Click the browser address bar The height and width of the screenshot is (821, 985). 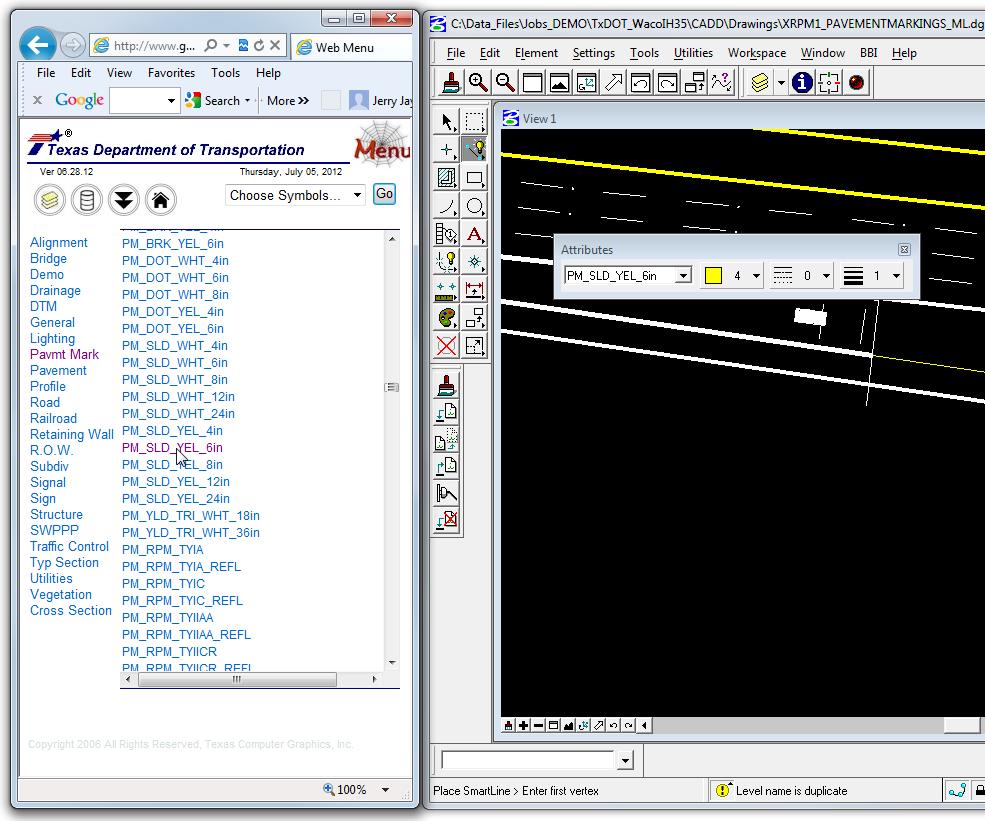[155, 45]
